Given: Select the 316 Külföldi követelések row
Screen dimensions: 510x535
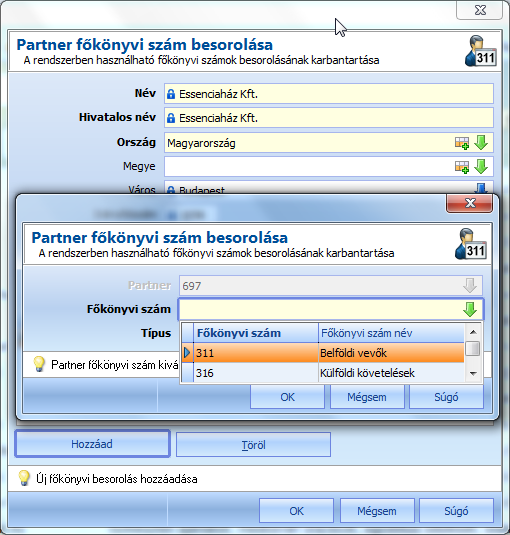Looking at the screenshot, I should [323, 373].
